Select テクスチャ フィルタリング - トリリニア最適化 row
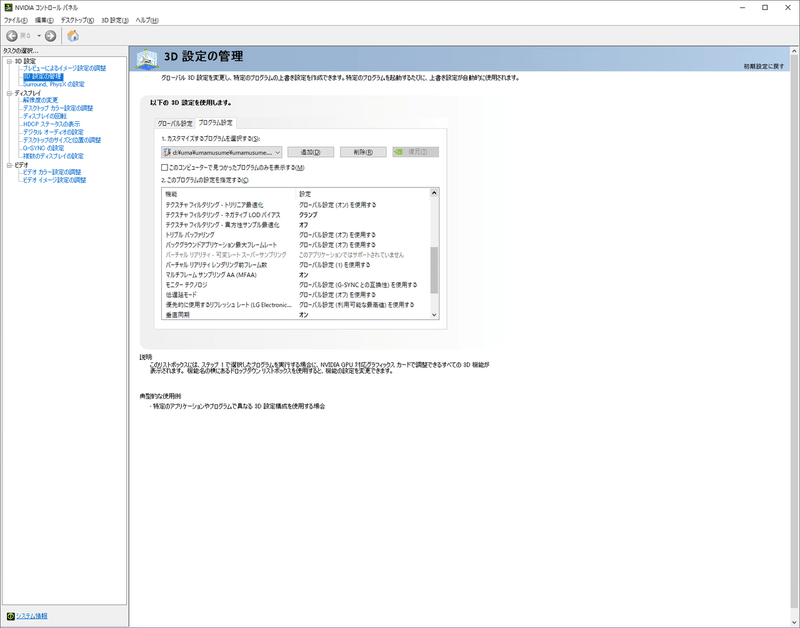Image resolution: width=800 pixels, height=628 pixels. [x=296, y=205]
